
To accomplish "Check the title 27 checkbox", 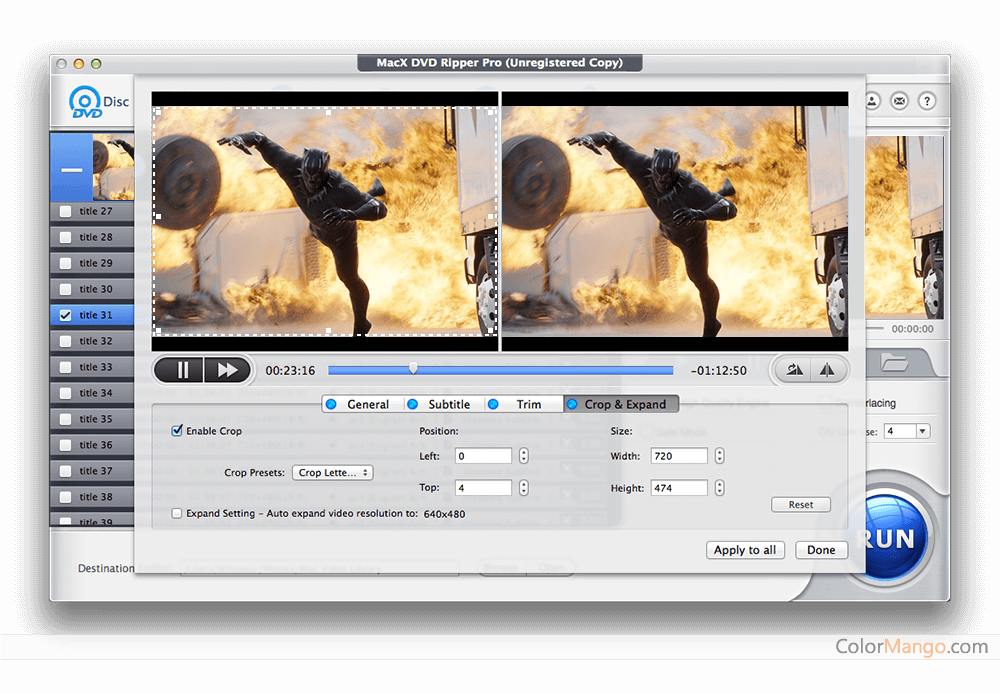I will [65, 211].
